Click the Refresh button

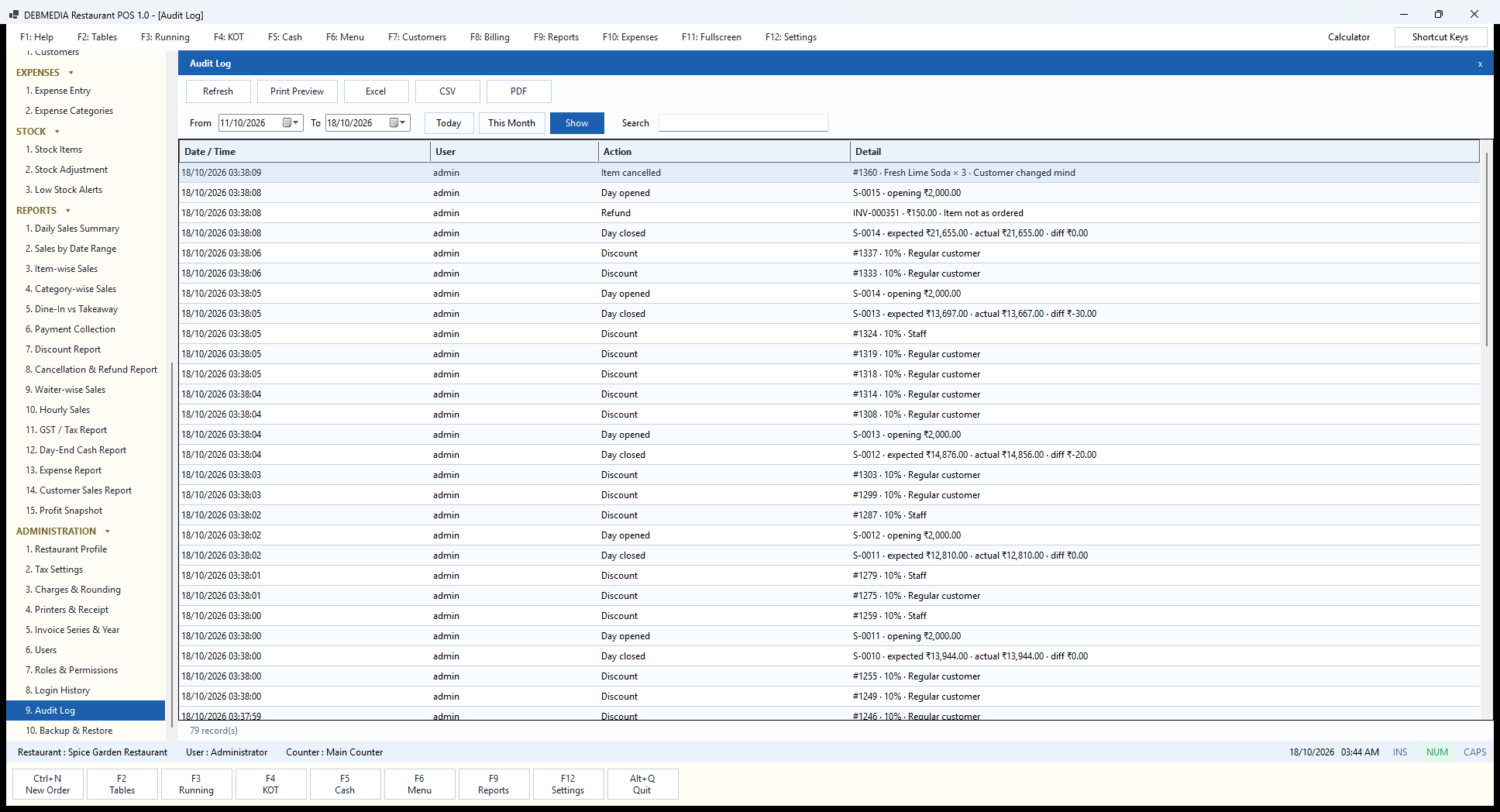tap(218, 91)
